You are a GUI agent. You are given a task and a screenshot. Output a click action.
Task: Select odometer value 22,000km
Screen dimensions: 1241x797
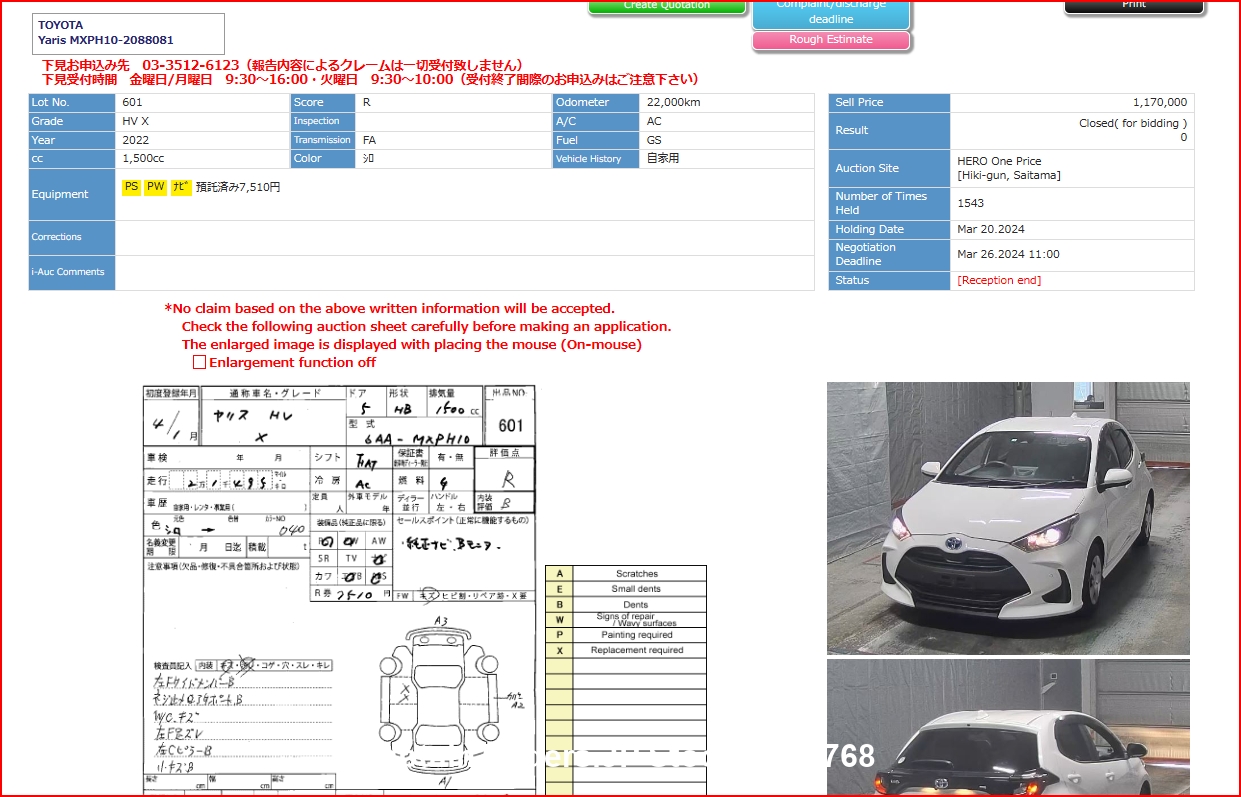674,103
